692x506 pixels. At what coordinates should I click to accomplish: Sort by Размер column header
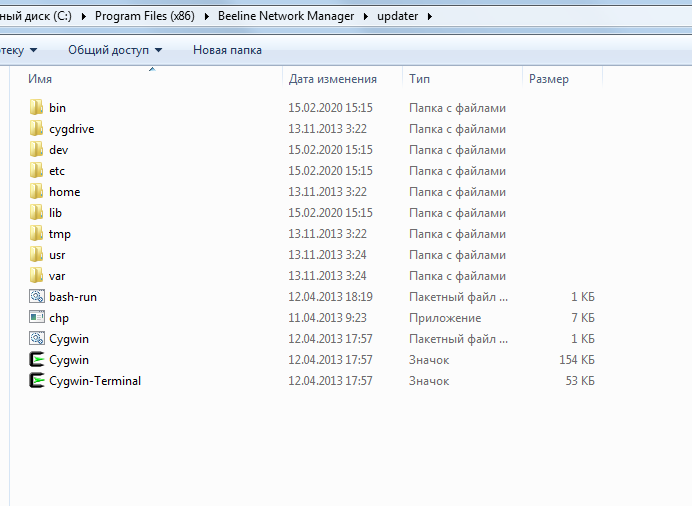click(549, 79)
